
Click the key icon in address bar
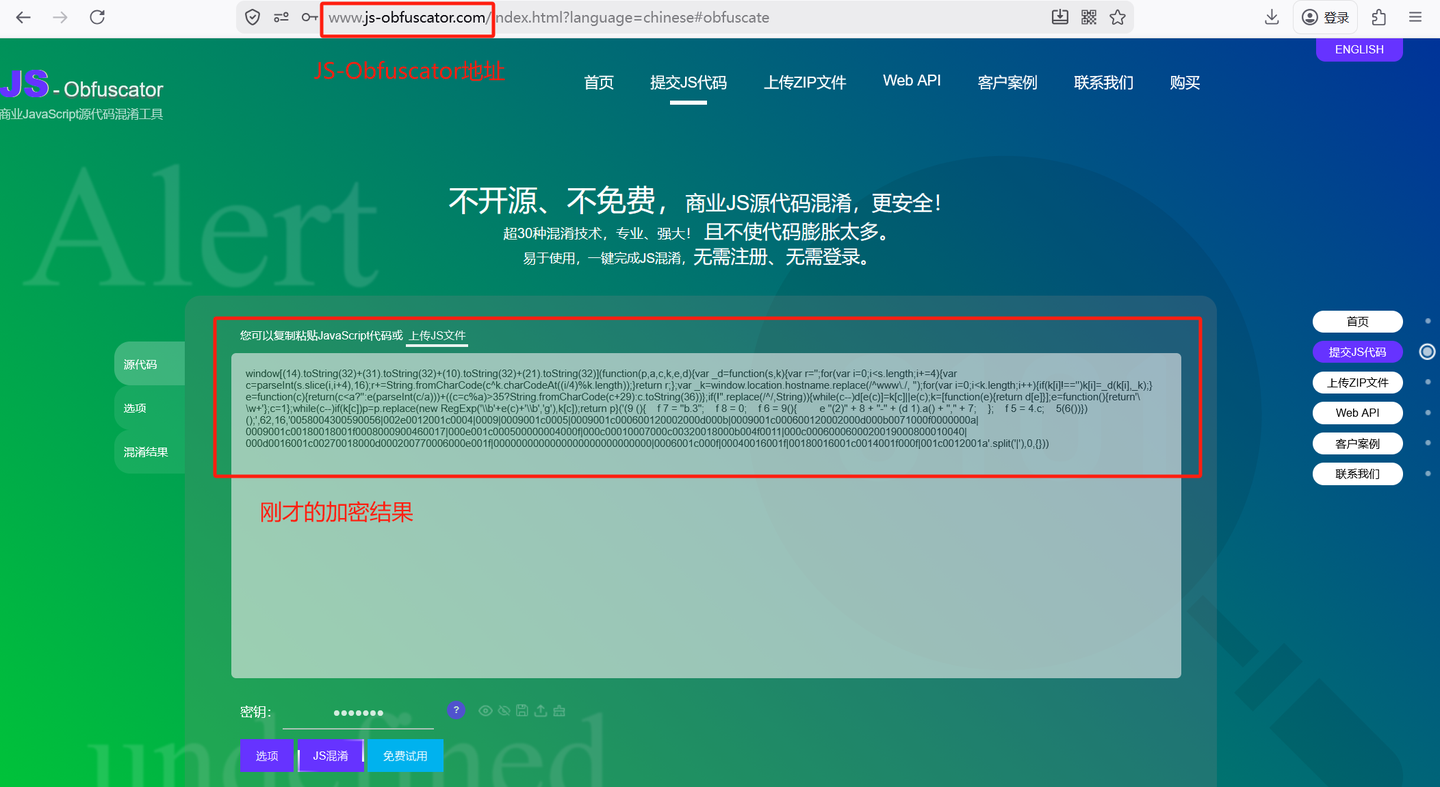(x=309, y=17)
